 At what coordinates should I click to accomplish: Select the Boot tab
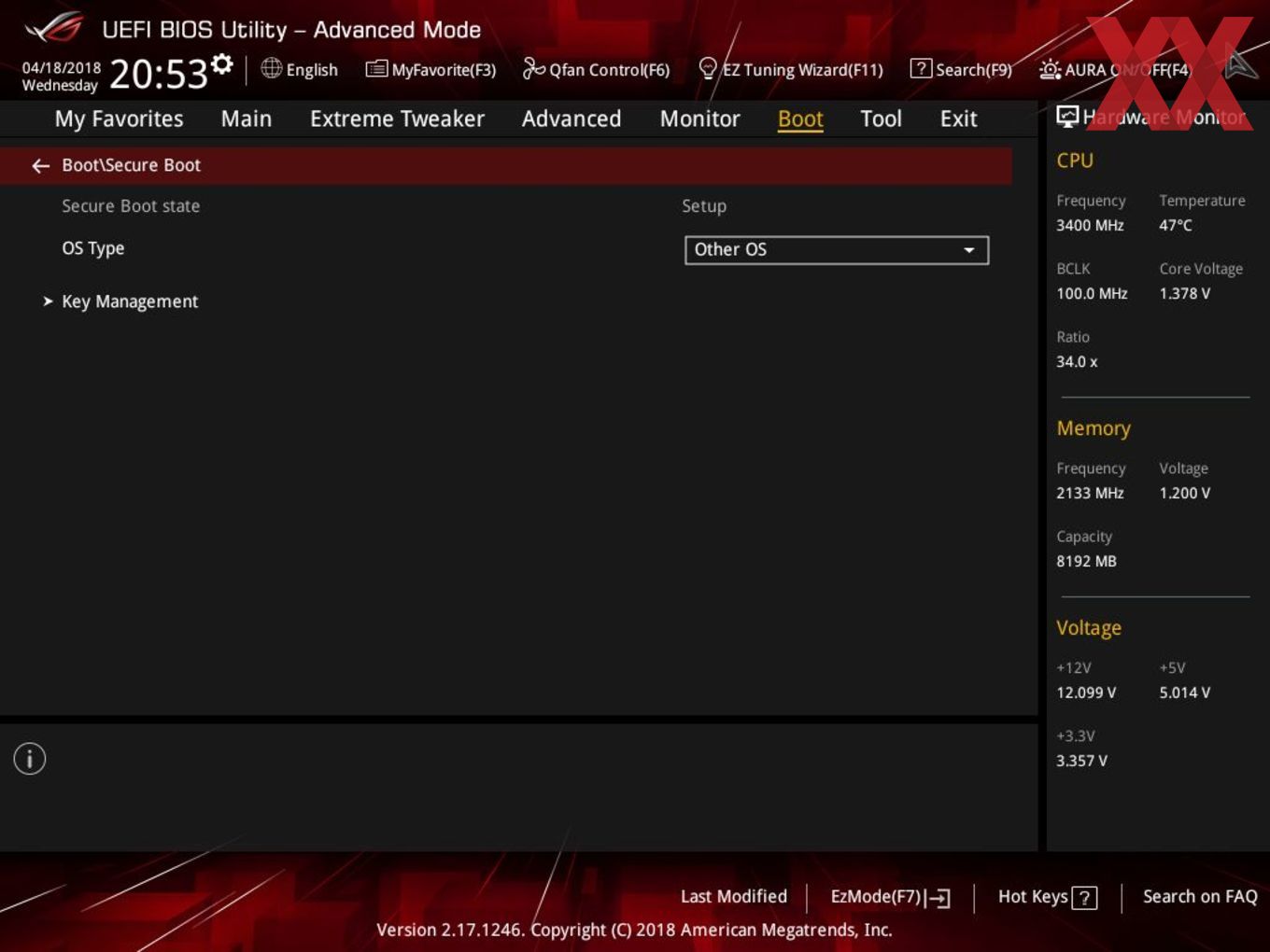[800, 119]
